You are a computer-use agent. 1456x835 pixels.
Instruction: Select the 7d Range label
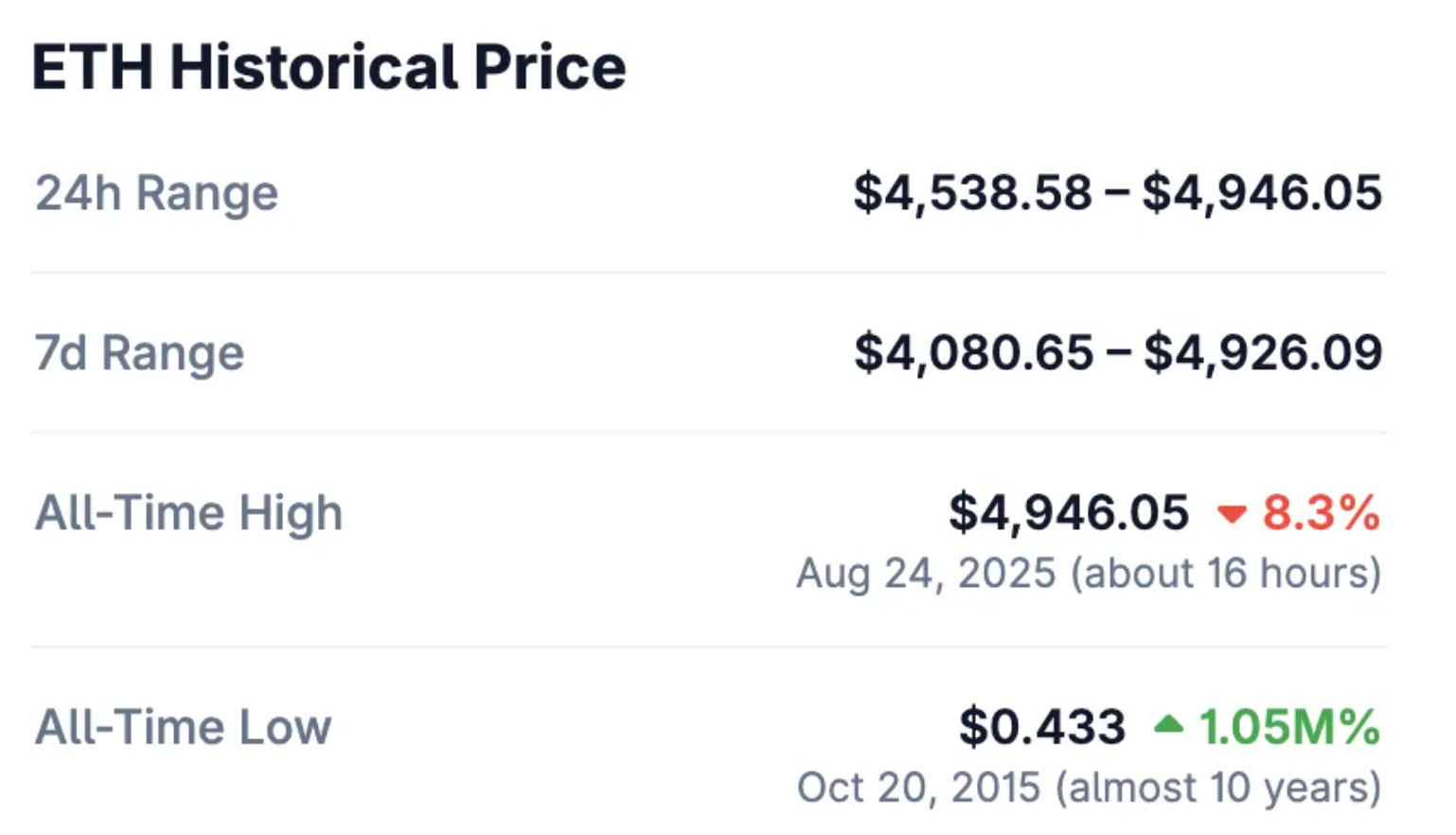139,353
